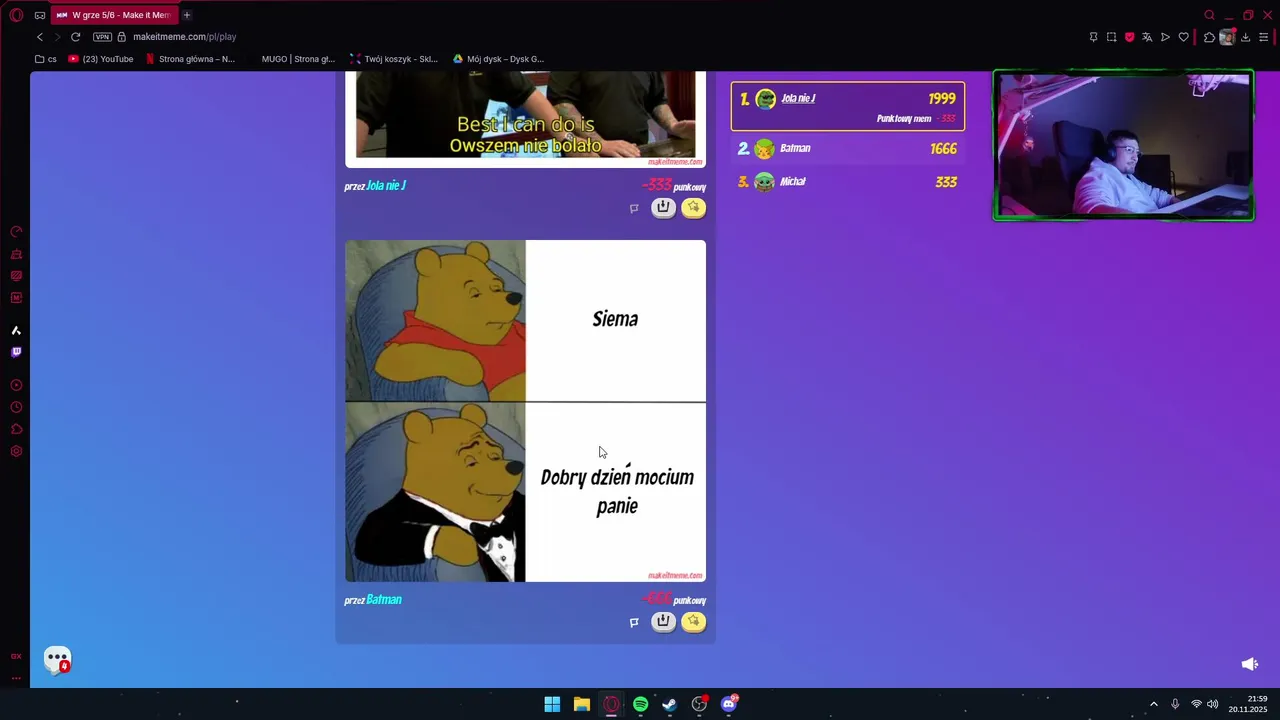
Task: Open the 'cs' bookmarks folder
Action: pyautogui.click(x=46, y=59)
